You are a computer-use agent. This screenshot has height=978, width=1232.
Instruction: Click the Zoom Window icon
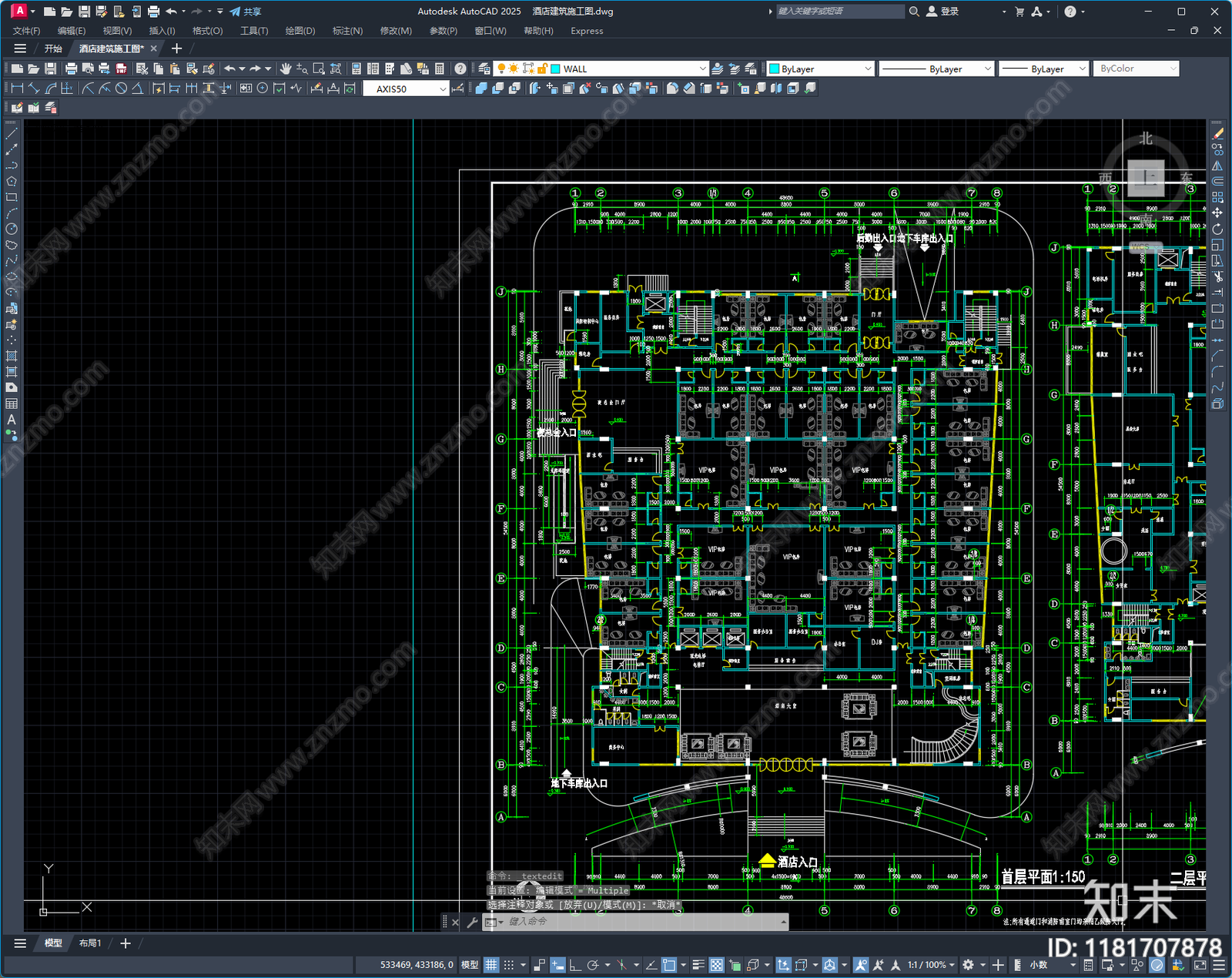click(319, 69)
